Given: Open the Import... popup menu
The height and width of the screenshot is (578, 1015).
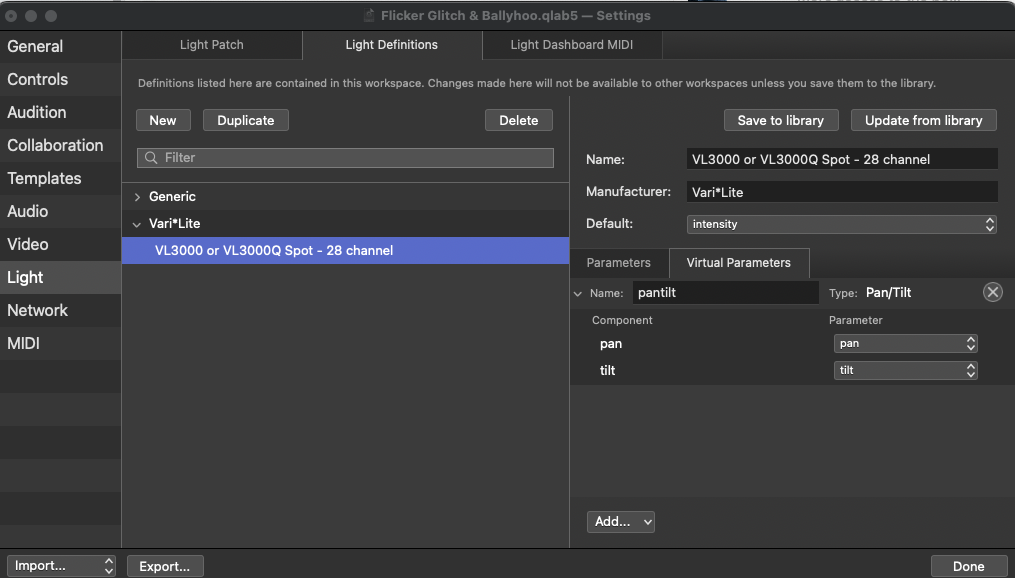Looking at the screenshot, I should [61, 566].
